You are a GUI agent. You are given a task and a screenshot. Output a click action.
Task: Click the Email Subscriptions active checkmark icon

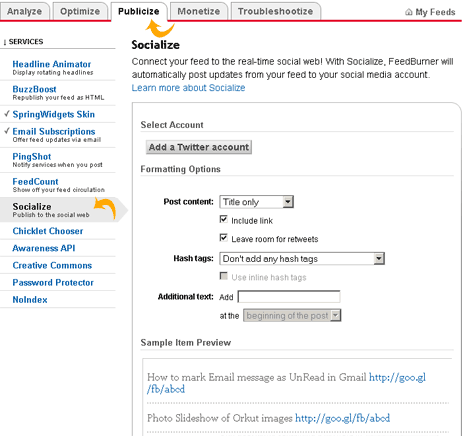point(7,131)
